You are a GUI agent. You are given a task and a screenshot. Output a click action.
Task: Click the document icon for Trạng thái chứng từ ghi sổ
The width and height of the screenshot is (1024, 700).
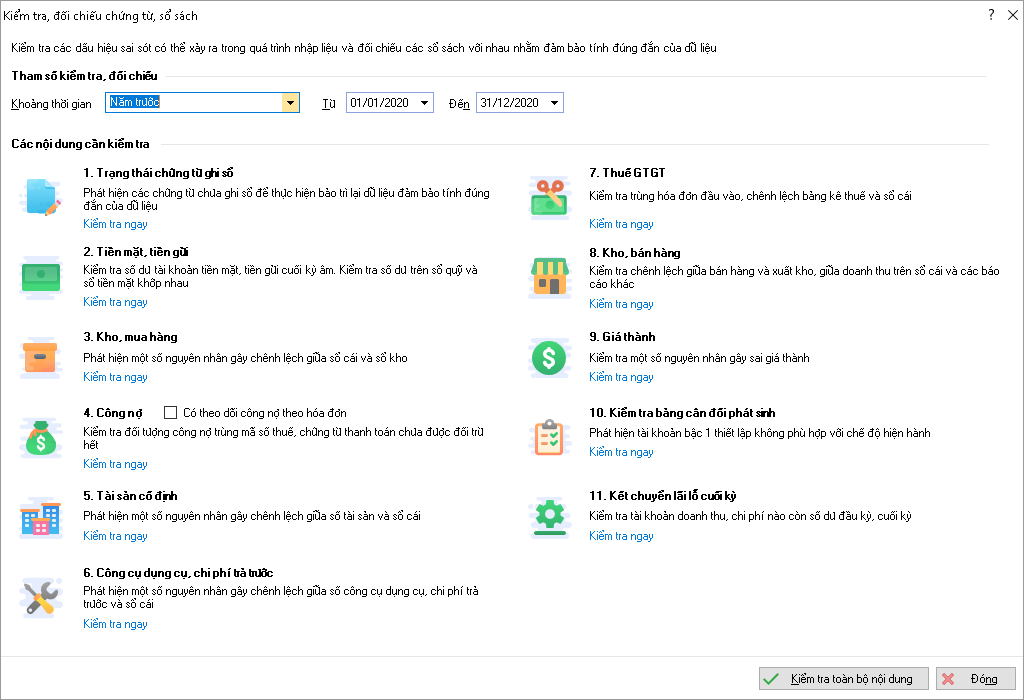42,197
